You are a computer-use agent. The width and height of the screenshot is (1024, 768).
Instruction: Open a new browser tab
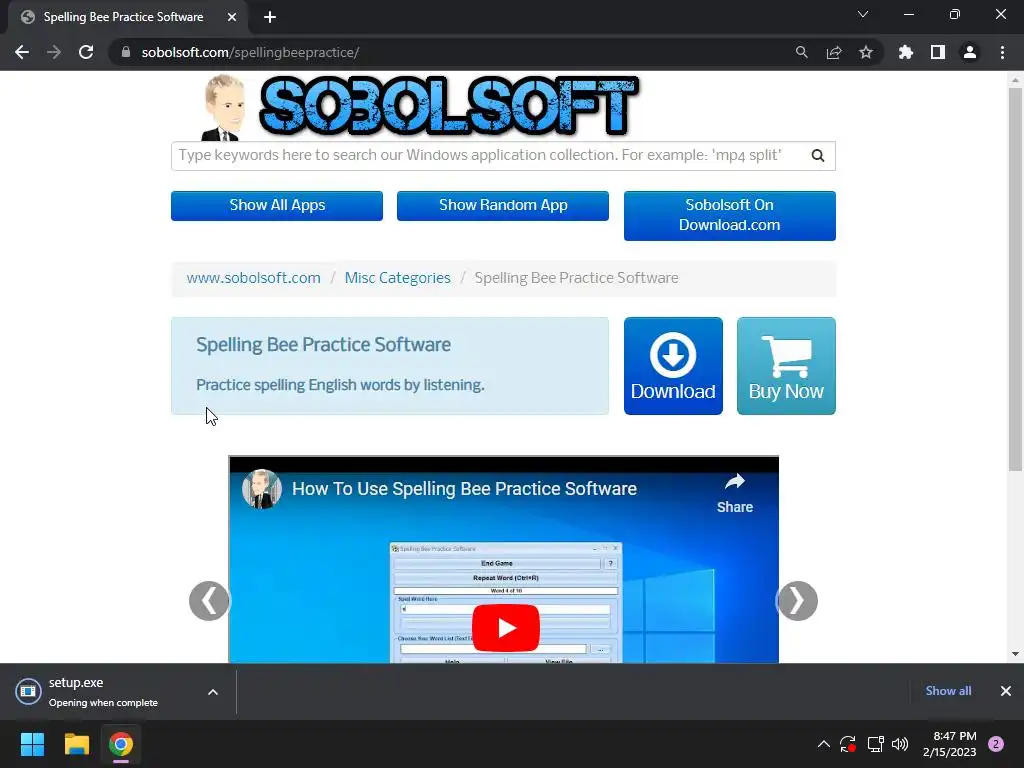click(270, 17)
